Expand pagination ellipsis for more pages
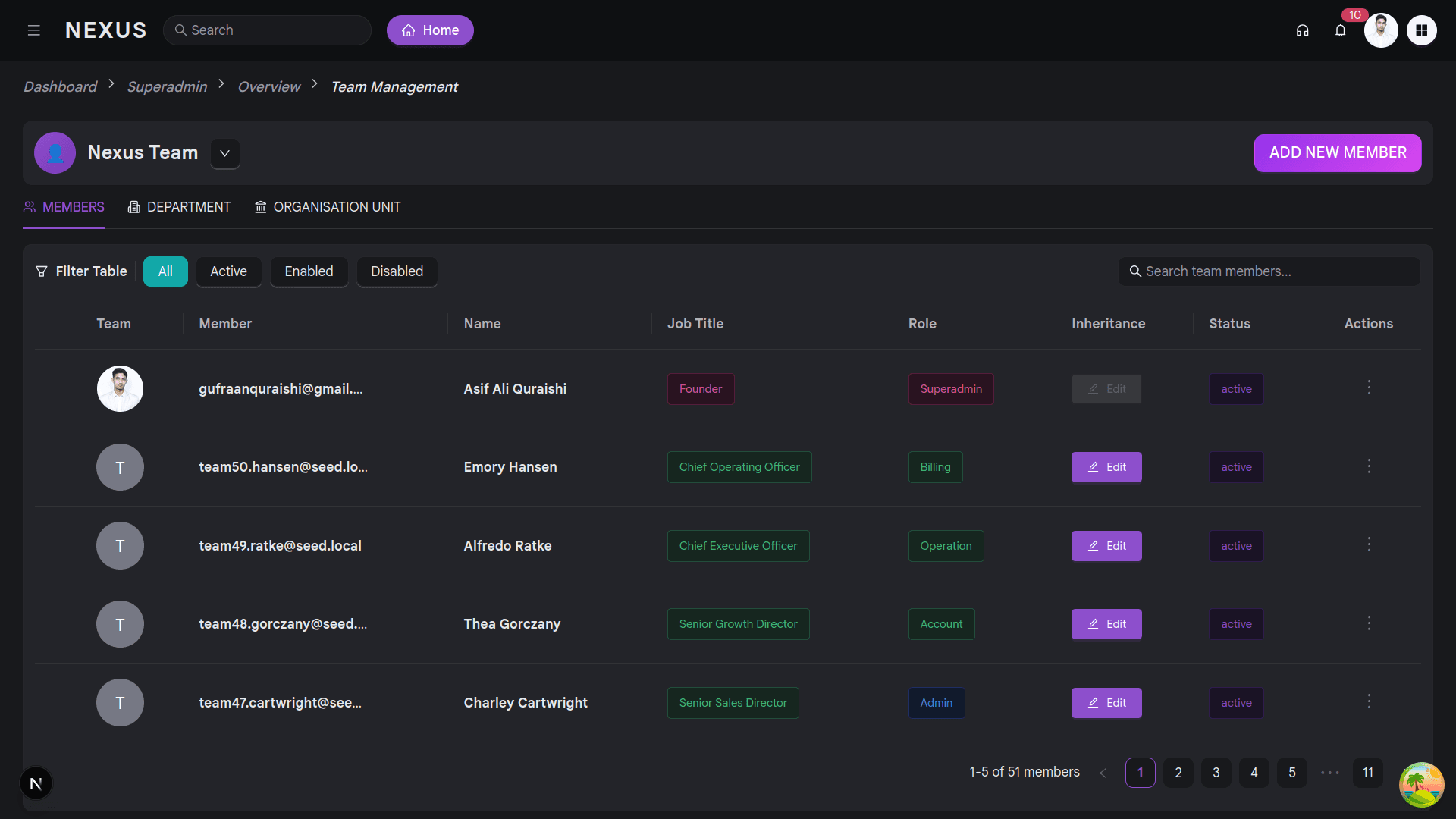Viewport: 1456px width, 819px height. pyautogui.click(x=1330, y=773)
